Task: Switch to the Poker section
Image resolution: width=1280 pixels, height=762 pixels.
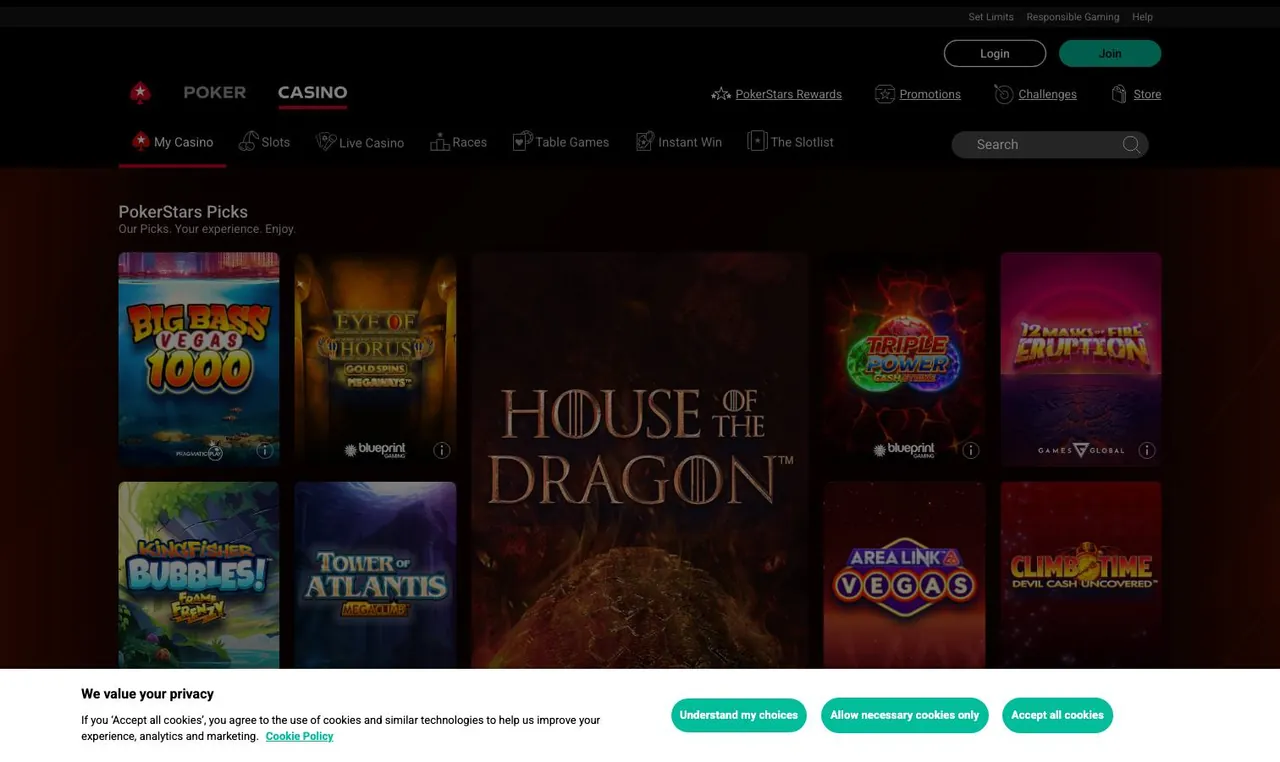Action: (x=215, y=93)
